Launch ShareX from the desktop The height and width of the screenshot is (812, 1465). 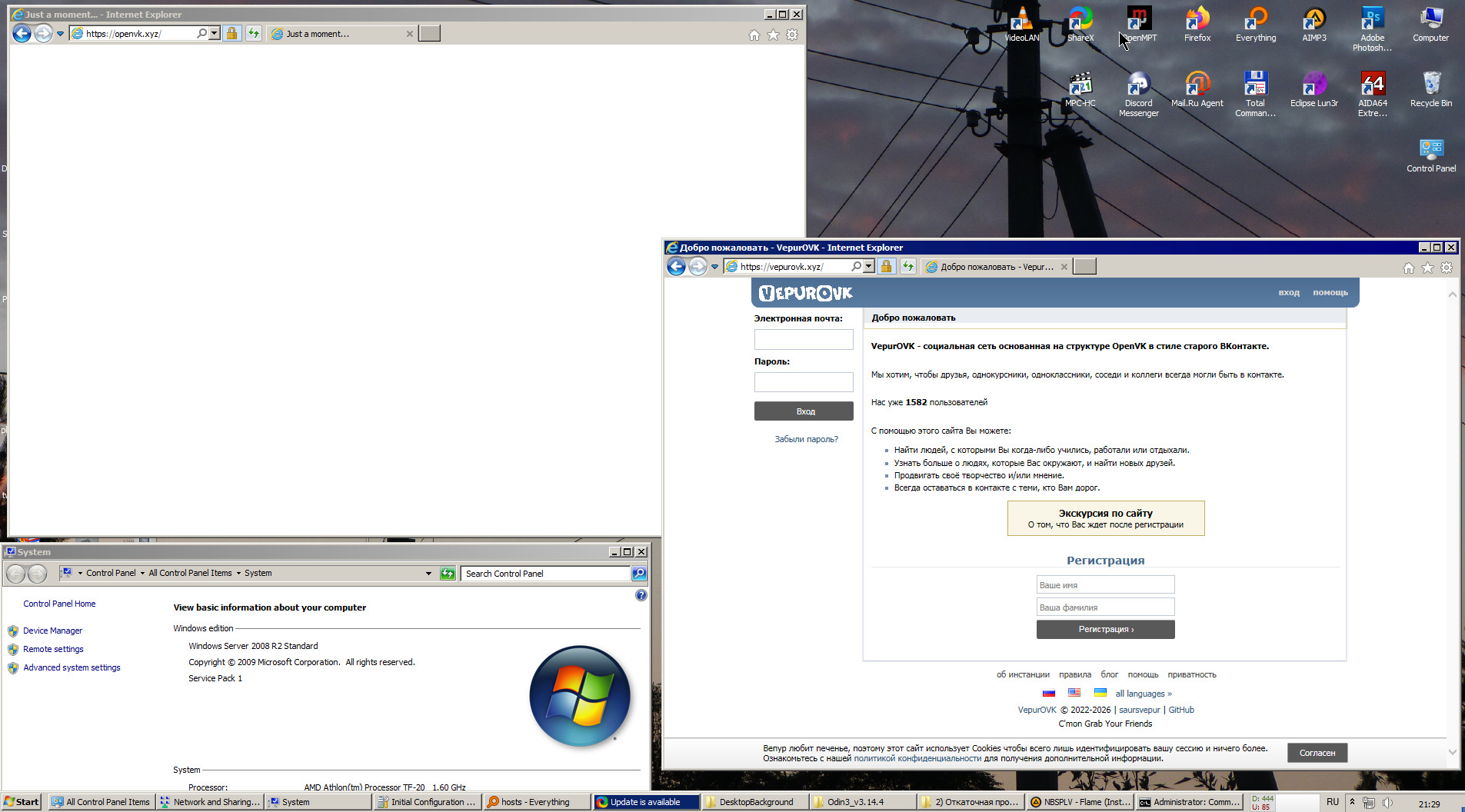click(x=1080, y=23)
